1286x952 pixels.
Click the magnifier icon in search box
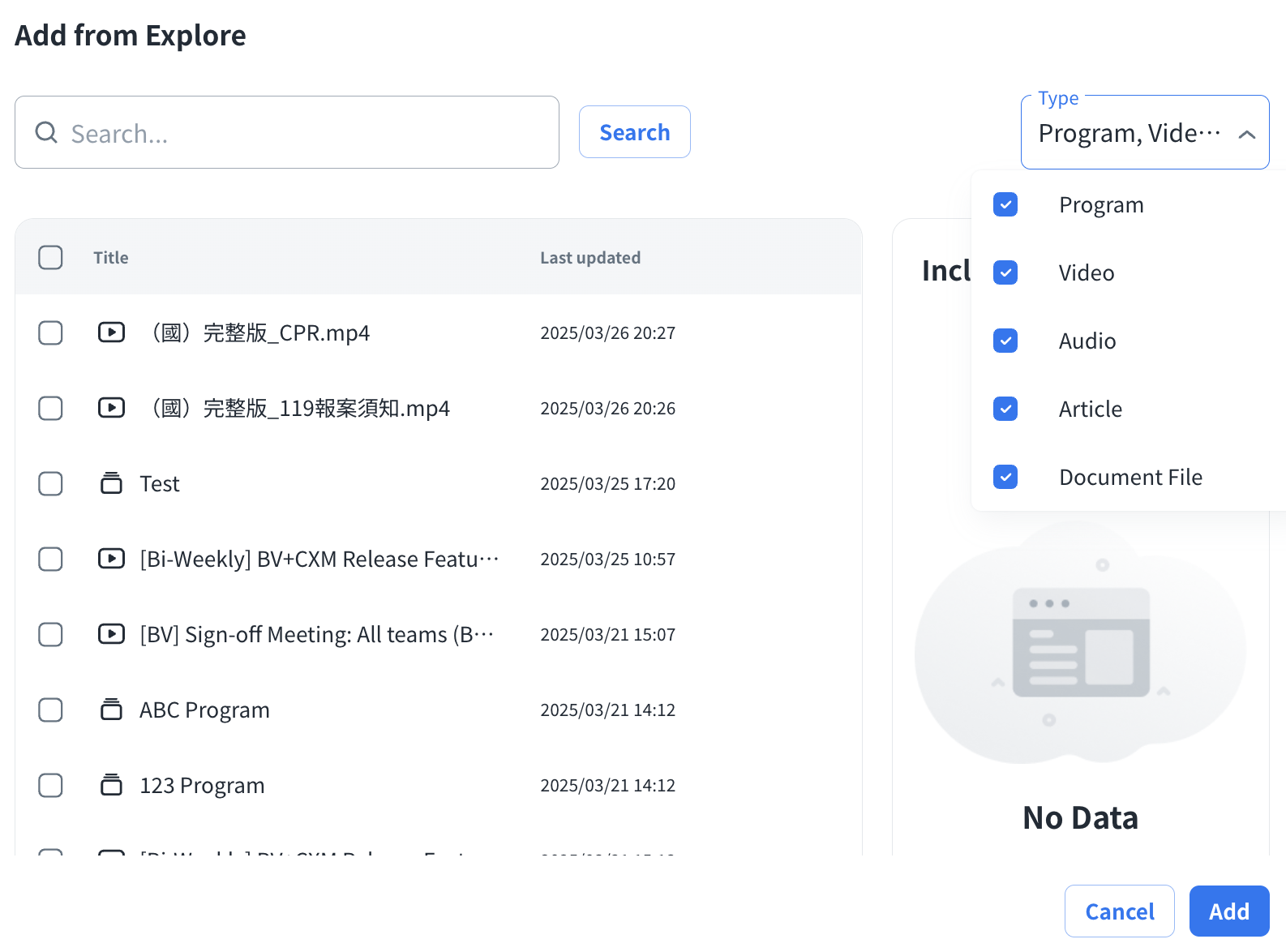coord(47,133)
